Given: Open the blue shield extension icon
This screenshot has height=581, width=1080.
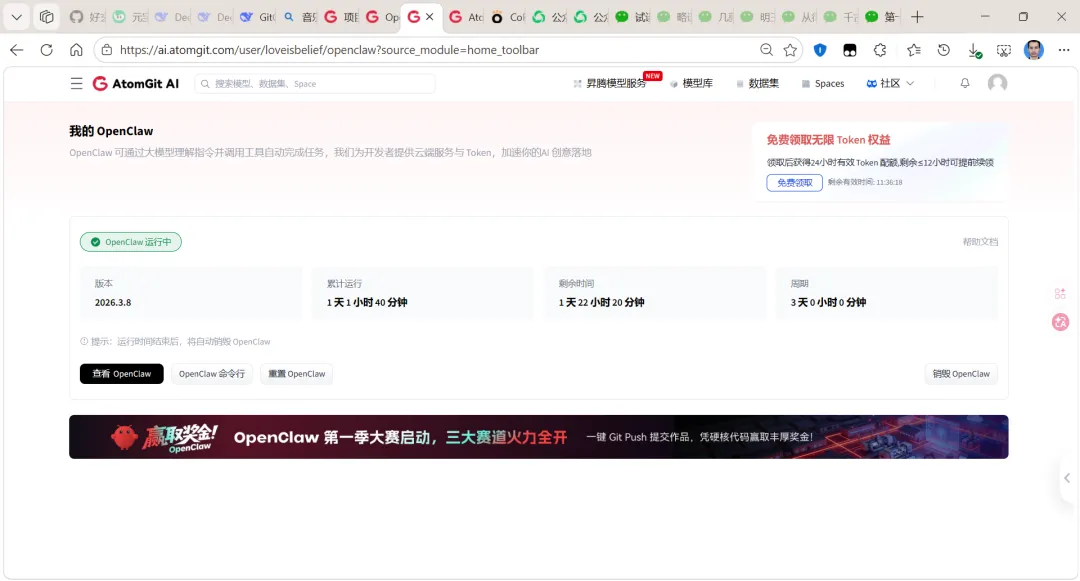Looking at the screenshot, I should pos(820,50).
